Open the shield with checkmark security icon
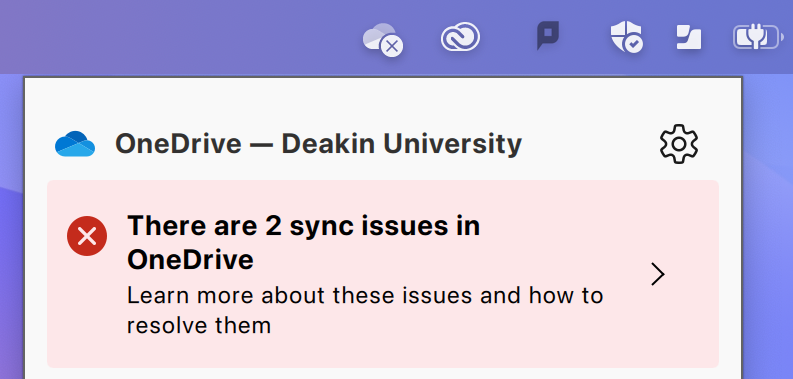This screenshot has width=793, height=379. coord(626,37)
